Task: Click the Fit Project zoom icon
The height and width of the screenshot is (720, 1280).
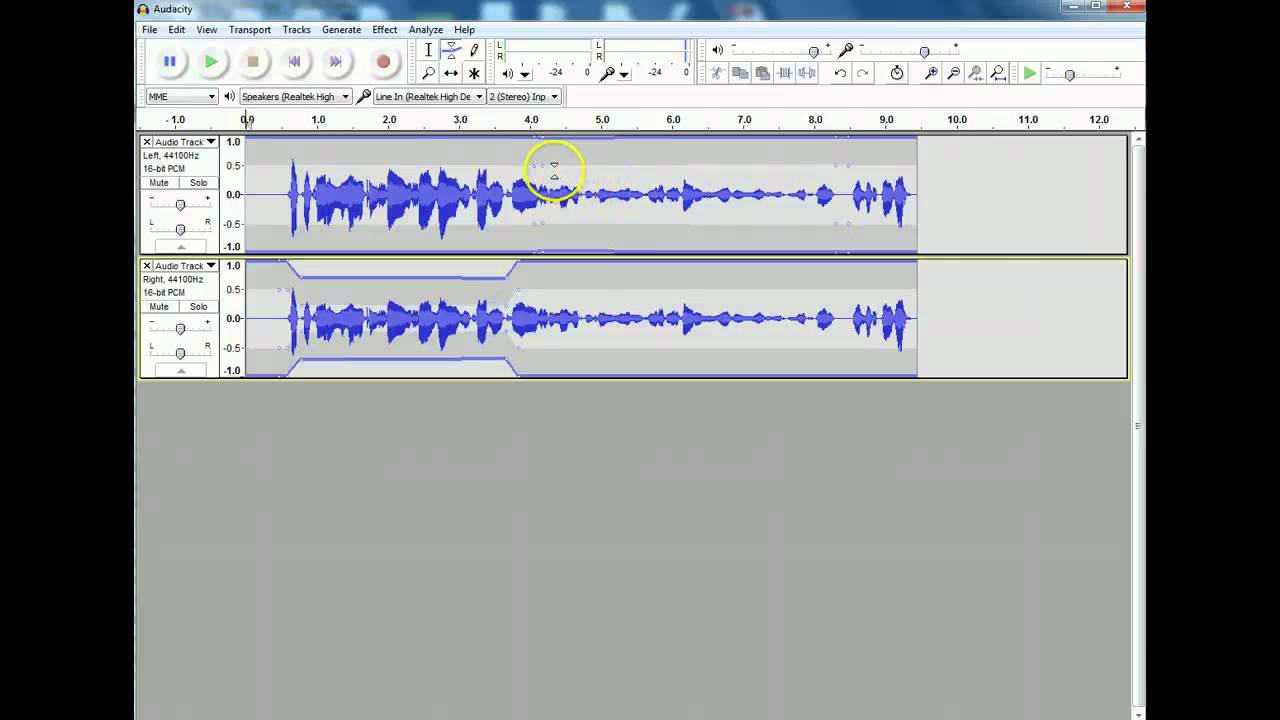Action: point(998,73)
